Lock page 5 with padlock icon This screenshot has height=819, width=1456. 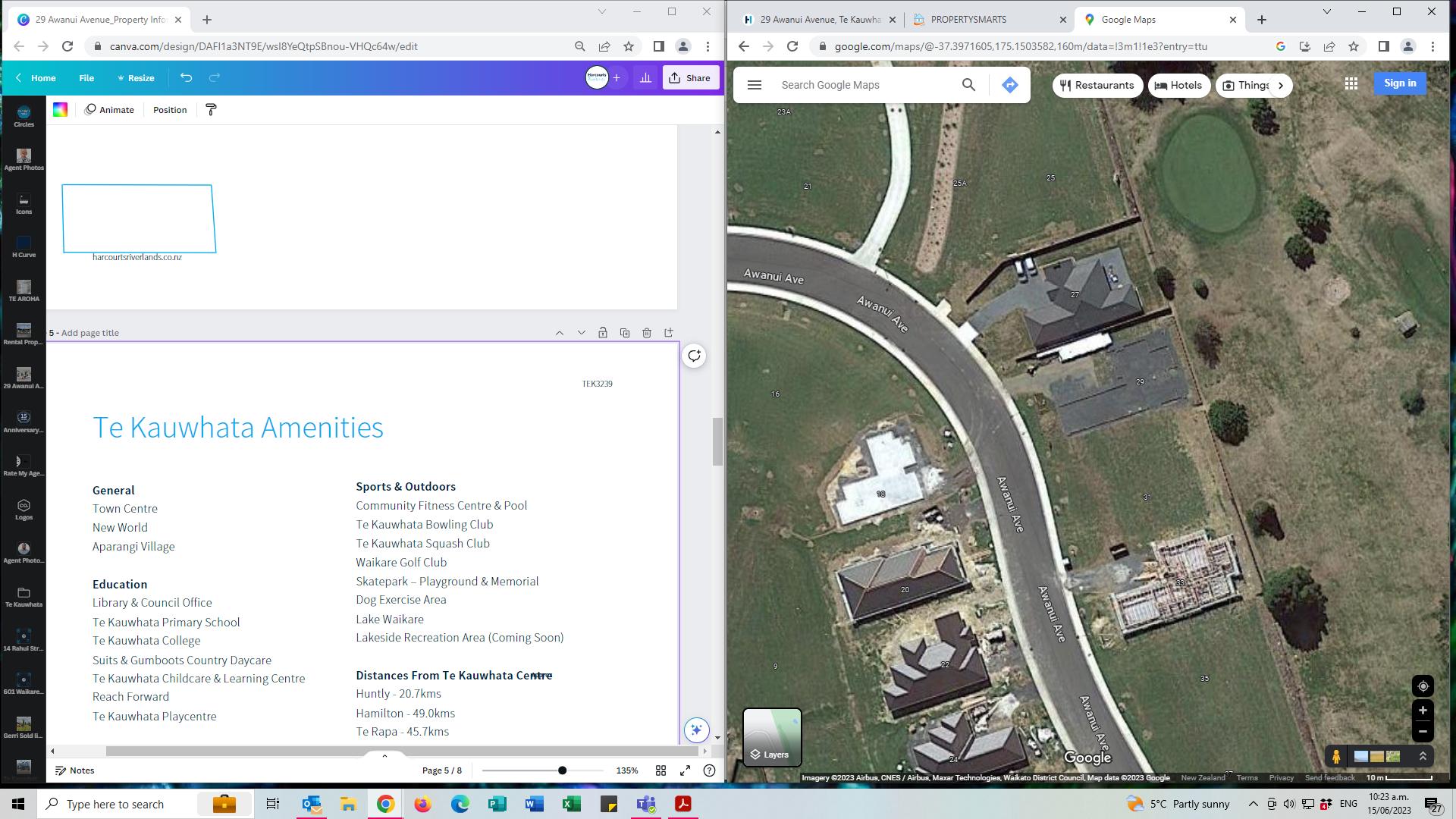click(603, 333)
